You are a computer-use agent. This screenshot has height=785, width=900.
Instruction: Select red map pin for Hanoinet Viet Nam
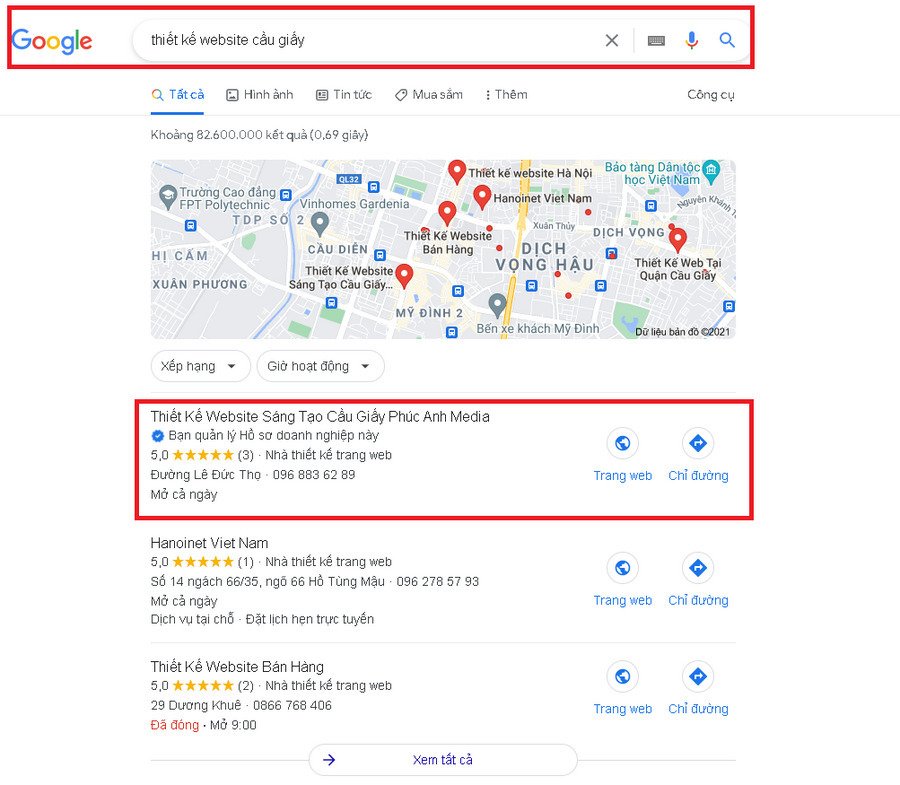(x=482, y=197)
